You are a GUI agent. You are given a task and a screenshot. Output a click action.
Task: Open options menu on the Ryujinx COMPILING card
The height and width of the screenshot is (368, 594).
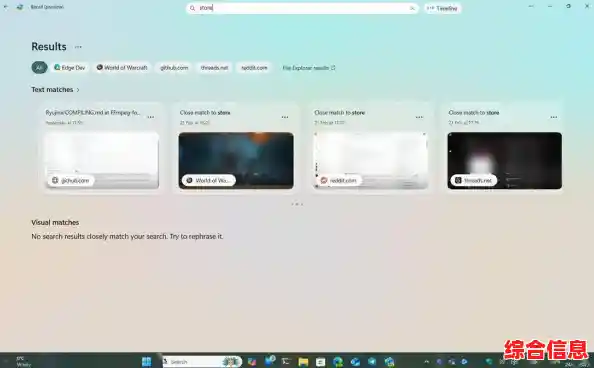pos(151,117)
